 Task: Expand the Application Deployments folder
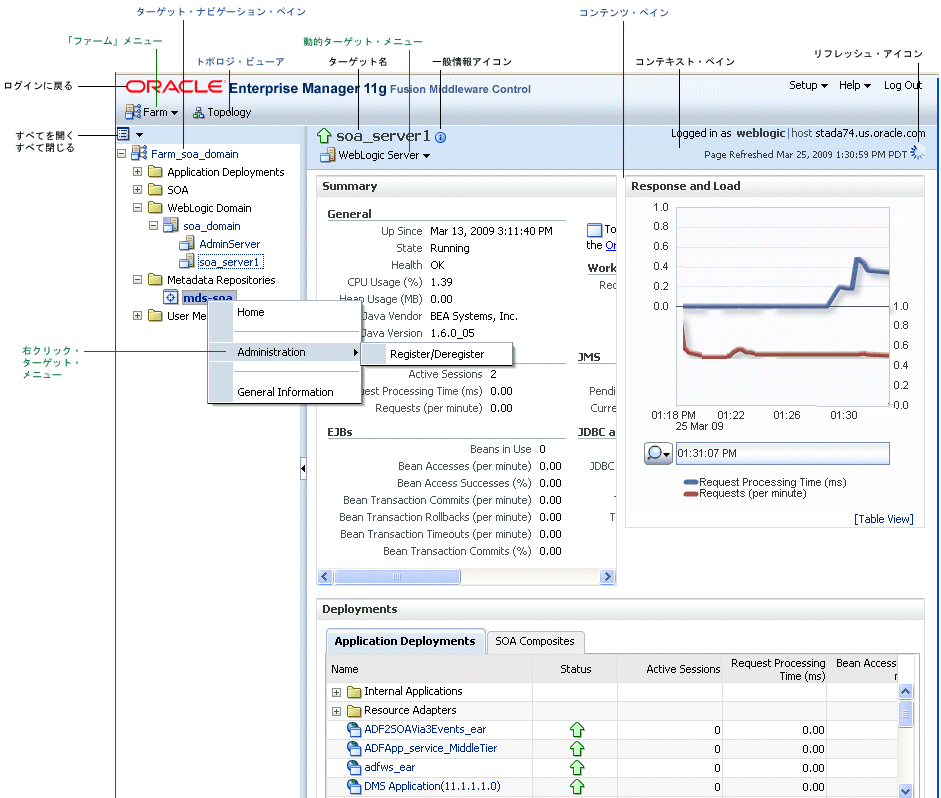click(137, 172)
